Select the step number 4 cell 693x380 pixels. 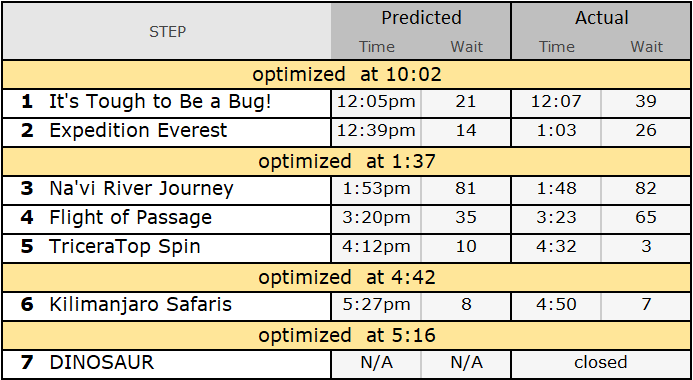[27, 217]
